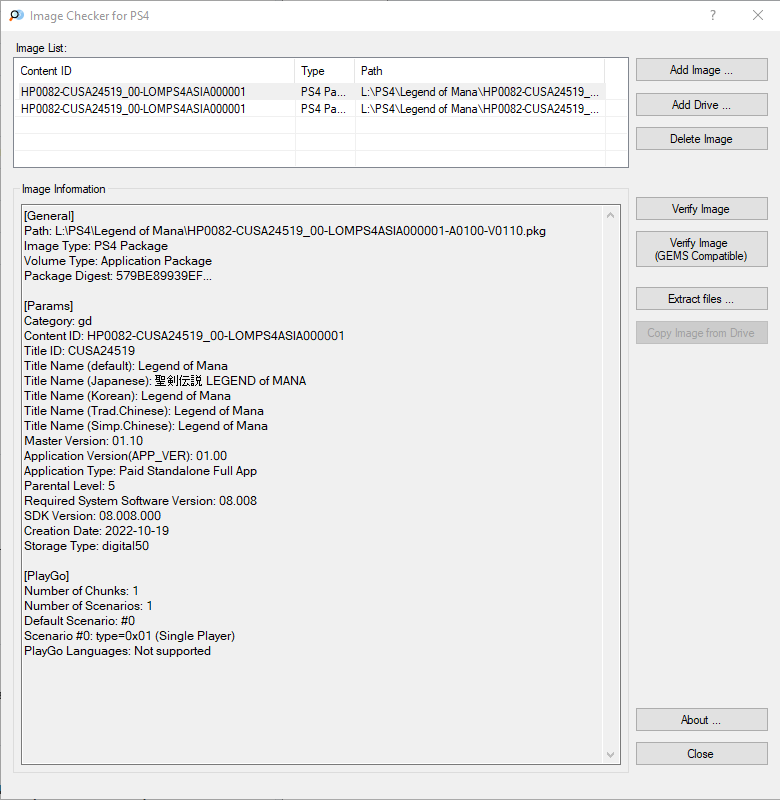
Task: Click the Add Image button
Action: coord(701,70)
